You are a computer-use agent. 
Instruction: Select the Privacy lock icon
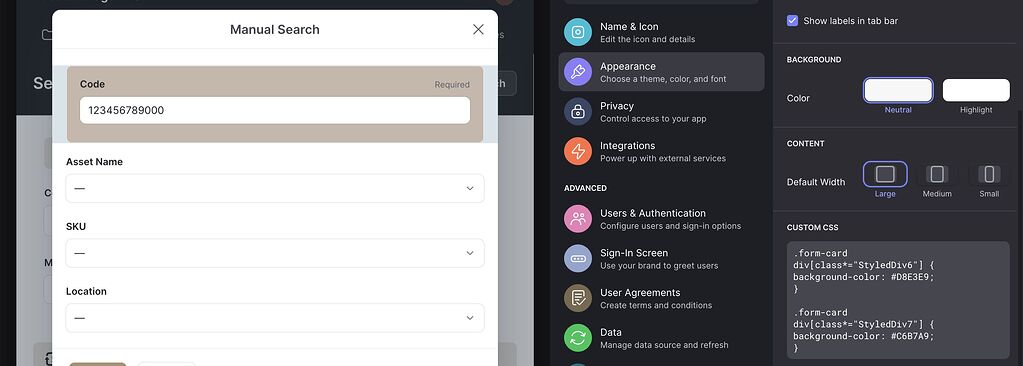tap(577, 112)
